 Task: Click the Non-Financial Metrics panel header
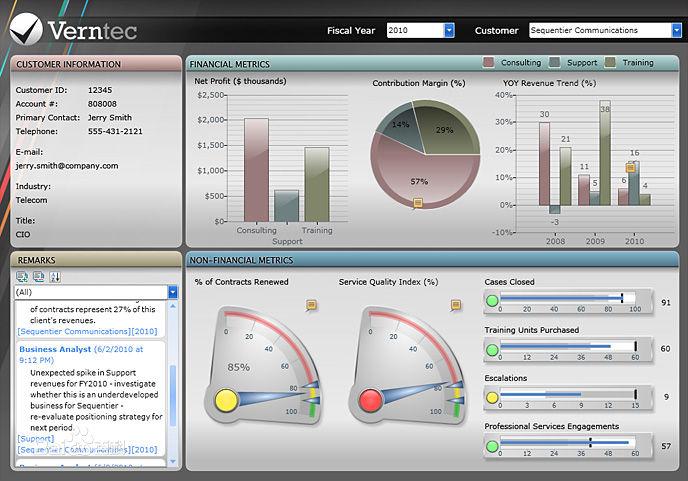pos(243,260)
